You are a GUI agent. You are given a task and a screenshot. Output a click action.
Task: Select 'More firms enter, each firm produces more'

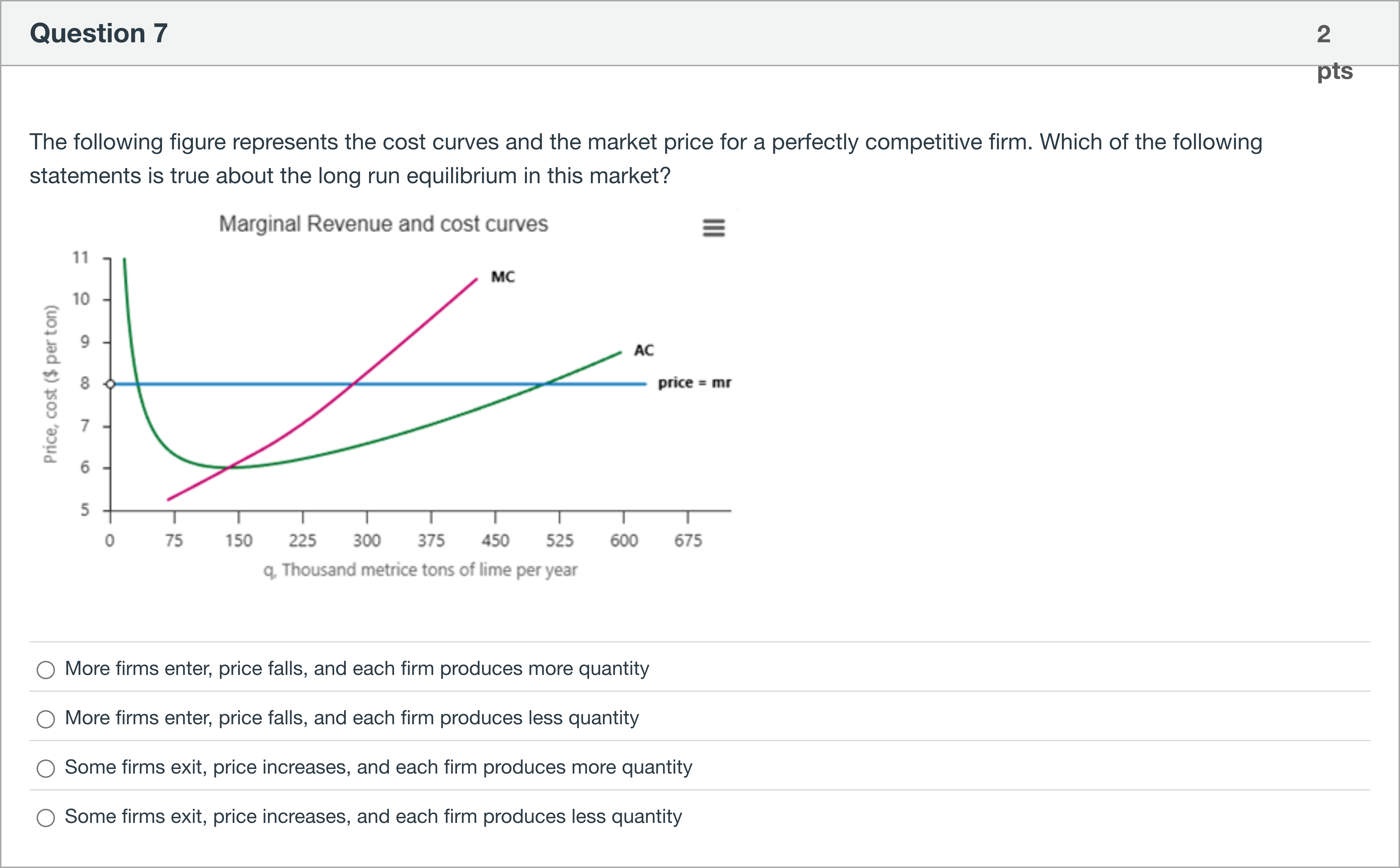click(46, 670)
